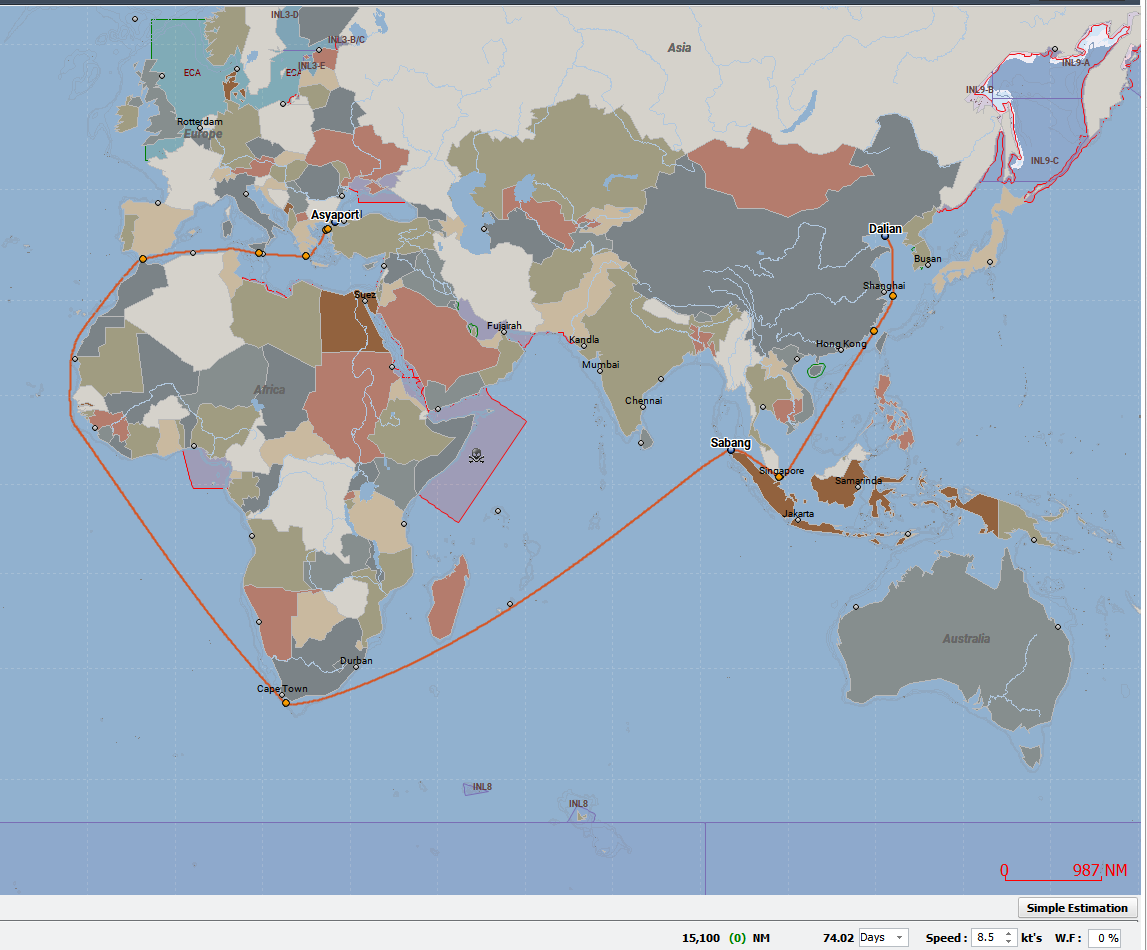1147x950 pixels.
Task: Select the Asyaport port label
Action: tap(335, 214)
